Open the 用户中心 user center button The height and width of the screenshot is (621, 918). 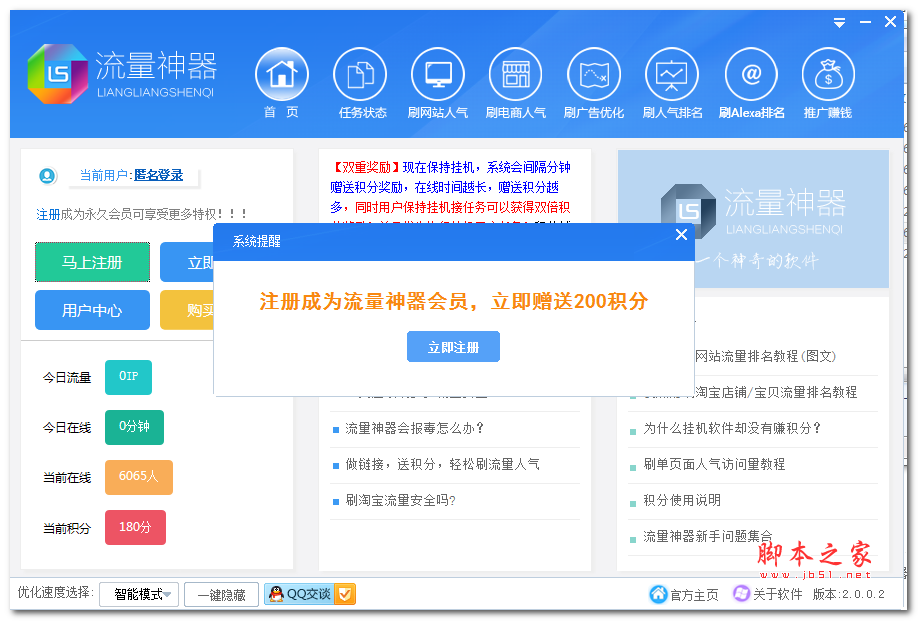pos(92,310)
